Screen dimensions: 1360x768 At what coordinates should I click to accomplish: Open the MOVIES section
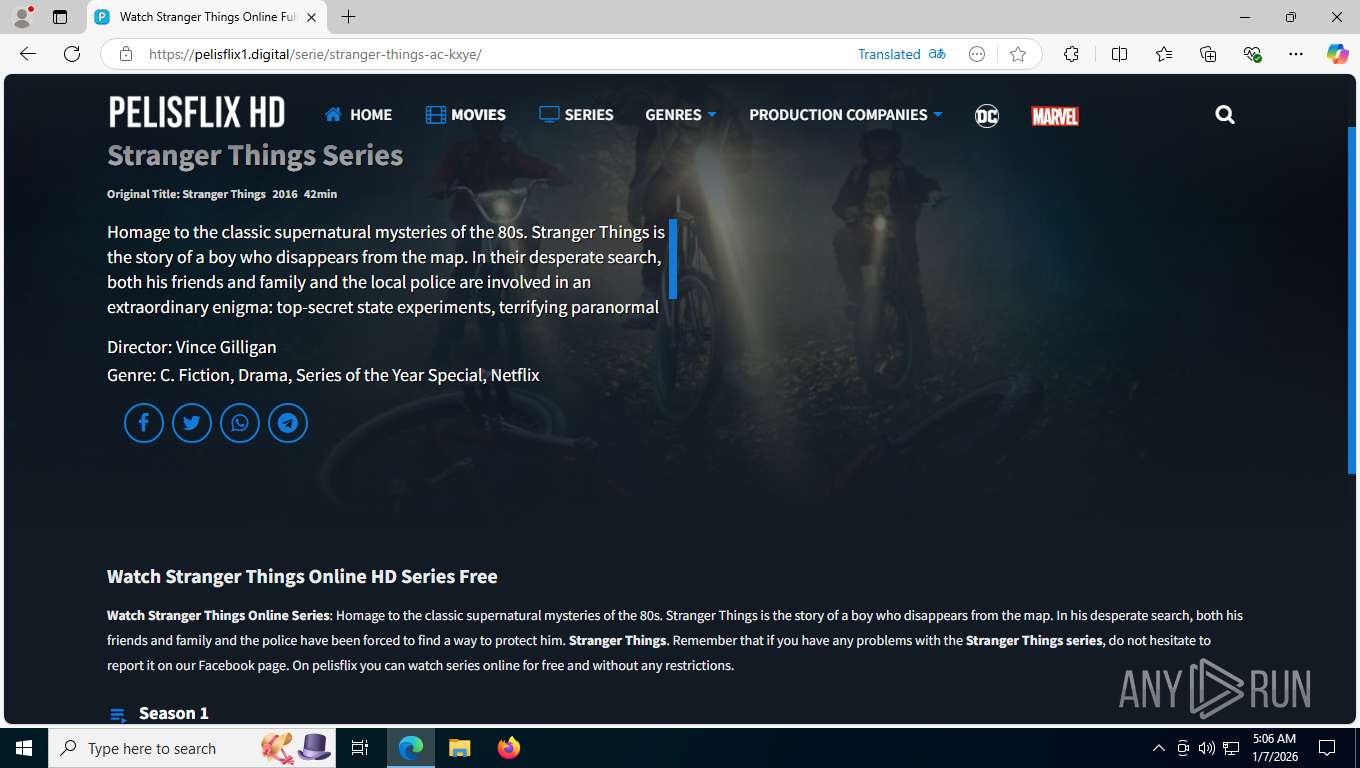pos(465,115)
